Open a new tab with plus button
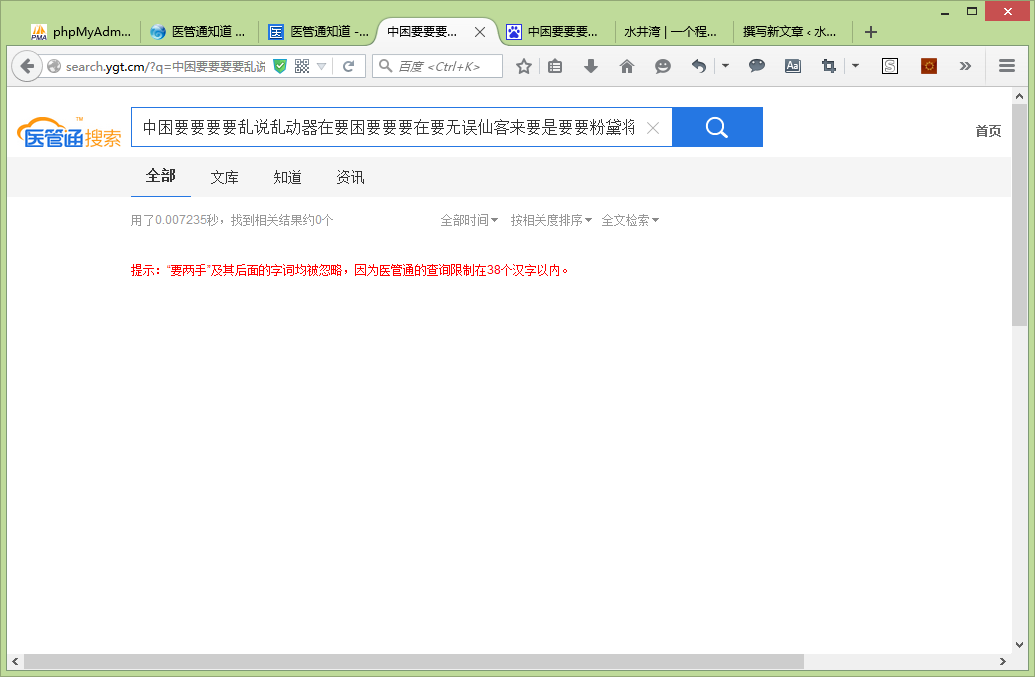This screenshot has height=677, width=1035. coord(871,32)
